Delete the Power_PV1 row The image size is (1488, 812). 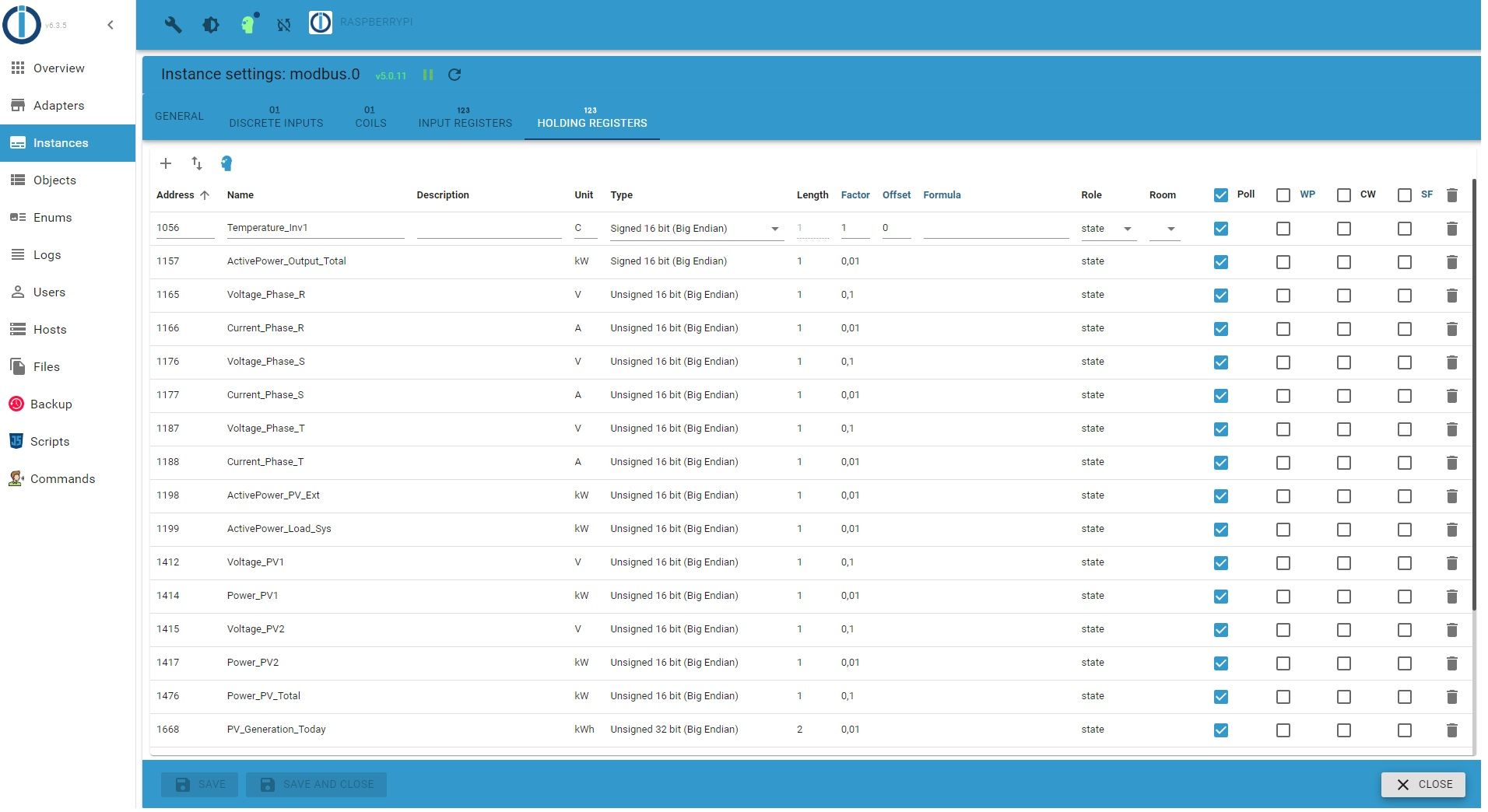(x=1451, y=597)
